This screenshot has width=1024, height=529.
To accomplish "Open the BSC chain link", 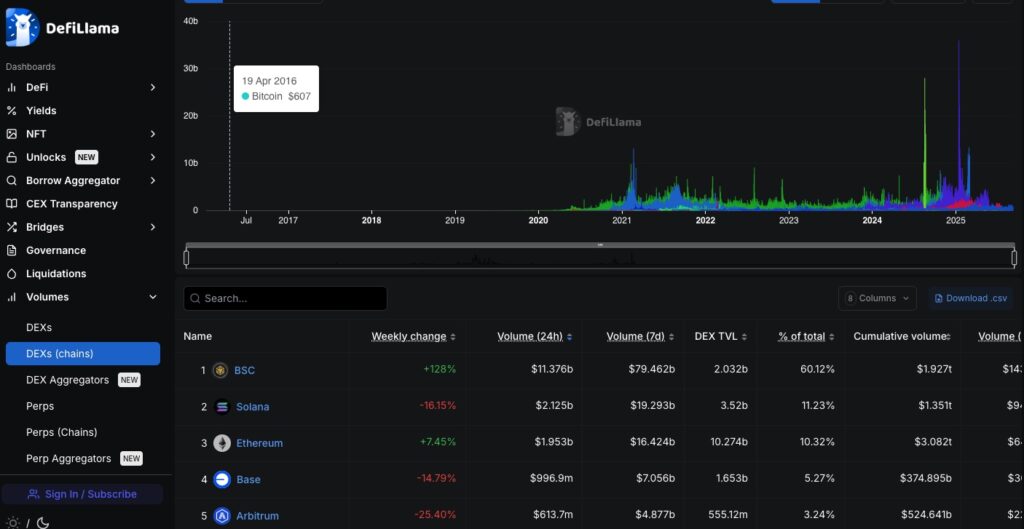I will pos(244,370).
